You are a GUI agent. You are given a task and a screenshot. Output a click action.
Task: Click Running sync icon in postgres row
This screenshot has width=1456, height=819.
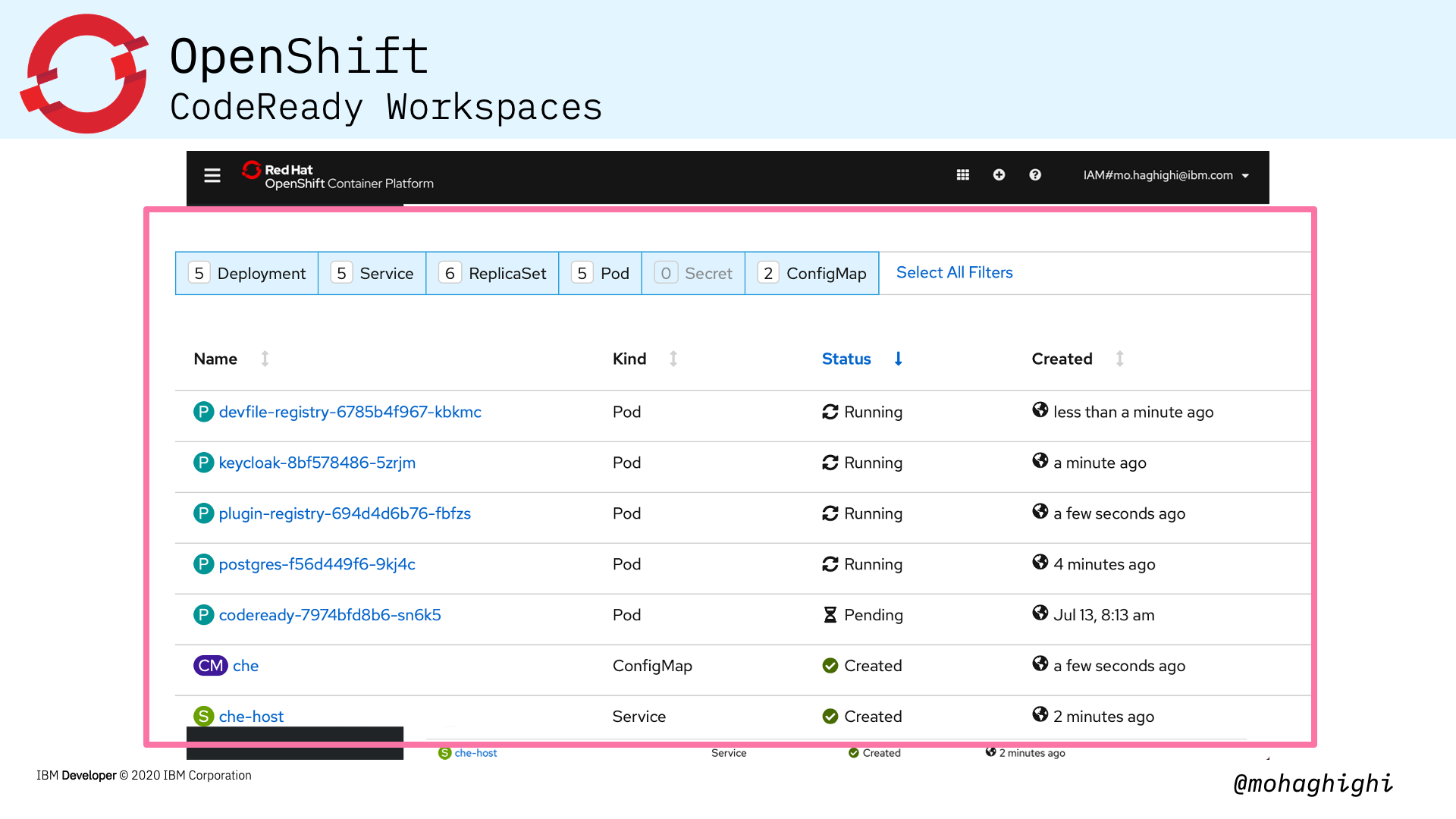coord(830,564)
